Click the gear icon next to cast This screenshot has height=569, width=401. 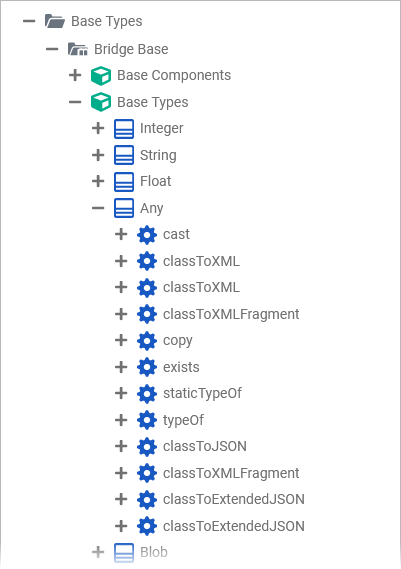tap(147, 235)
